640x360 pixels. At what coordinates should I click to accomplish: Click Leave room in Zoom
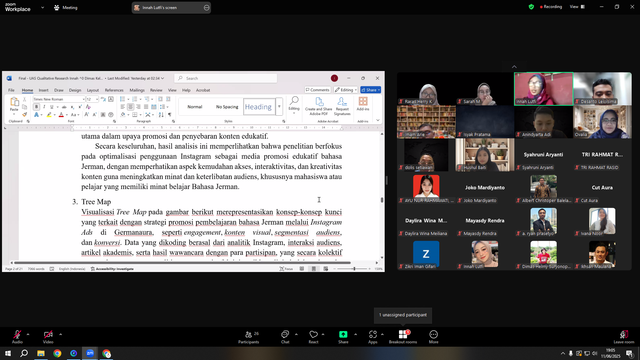624,337
